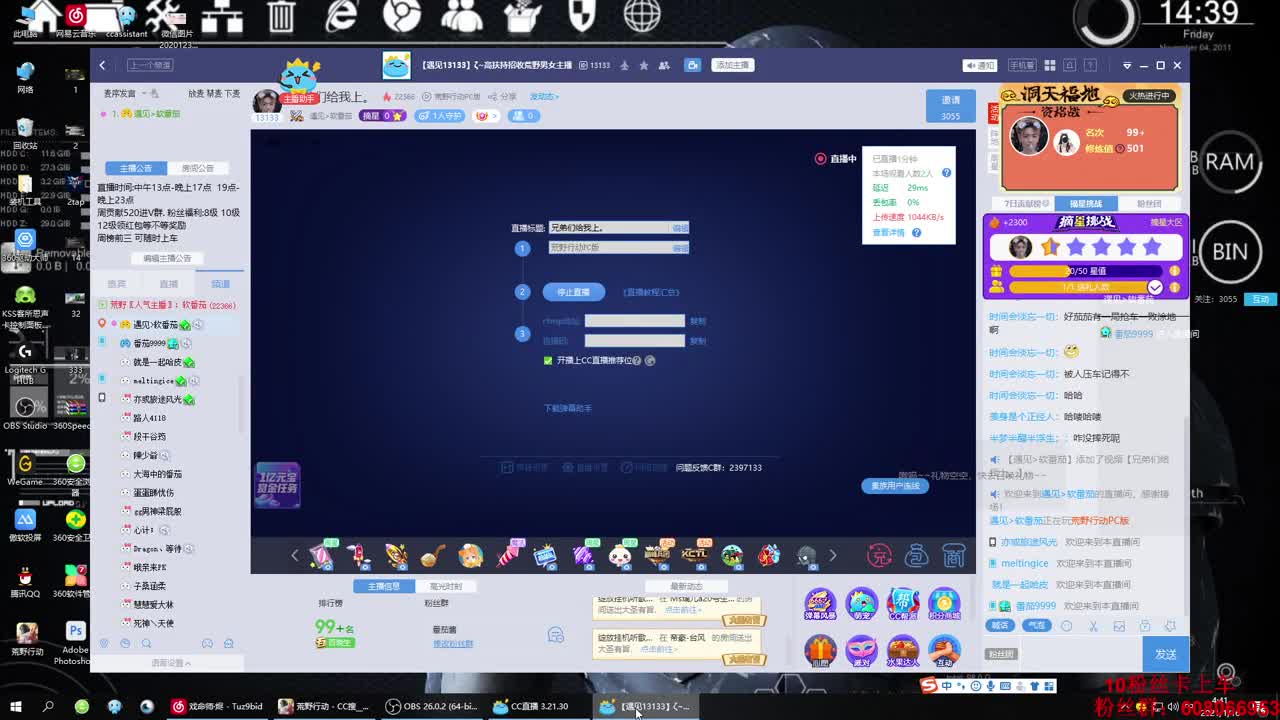Open the four-square grid icon in title bar
The height and width of the screenshot is (720, 1280).
[1049, 65]
